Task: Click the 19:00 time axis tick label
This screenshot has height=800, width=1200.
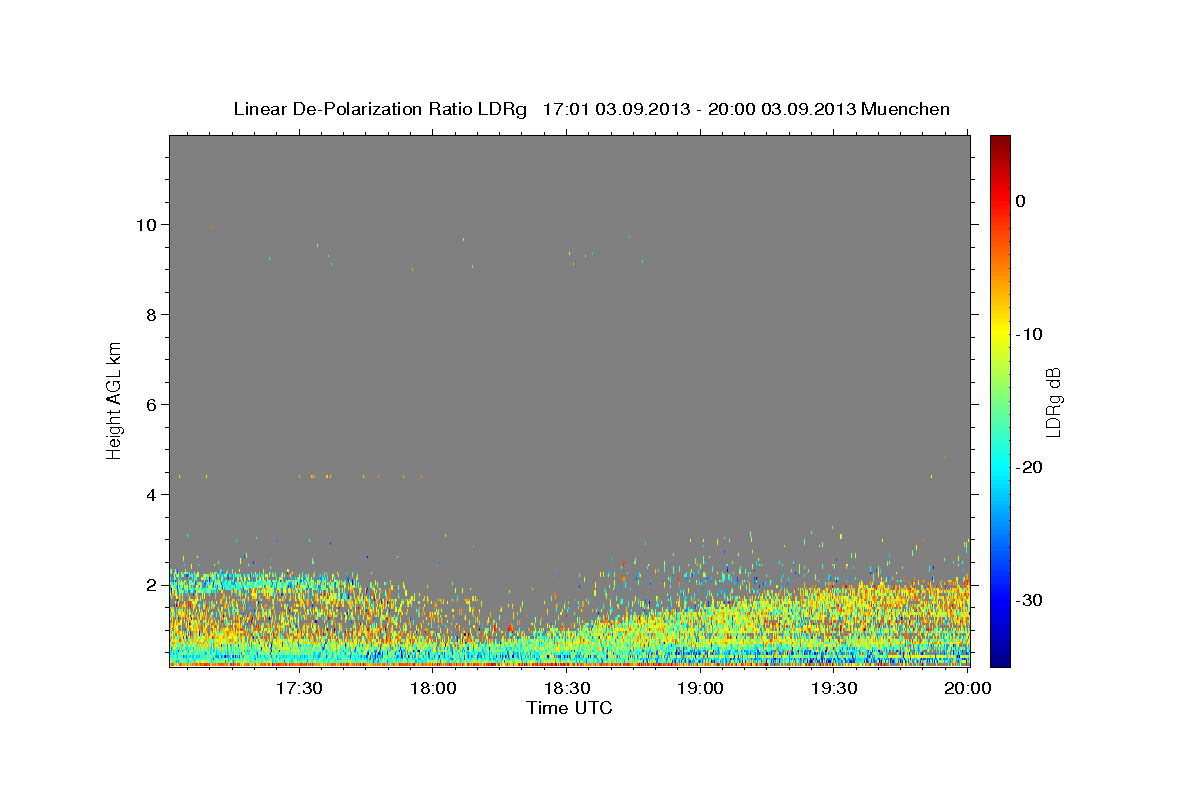Action: click(x=701, y=688)
